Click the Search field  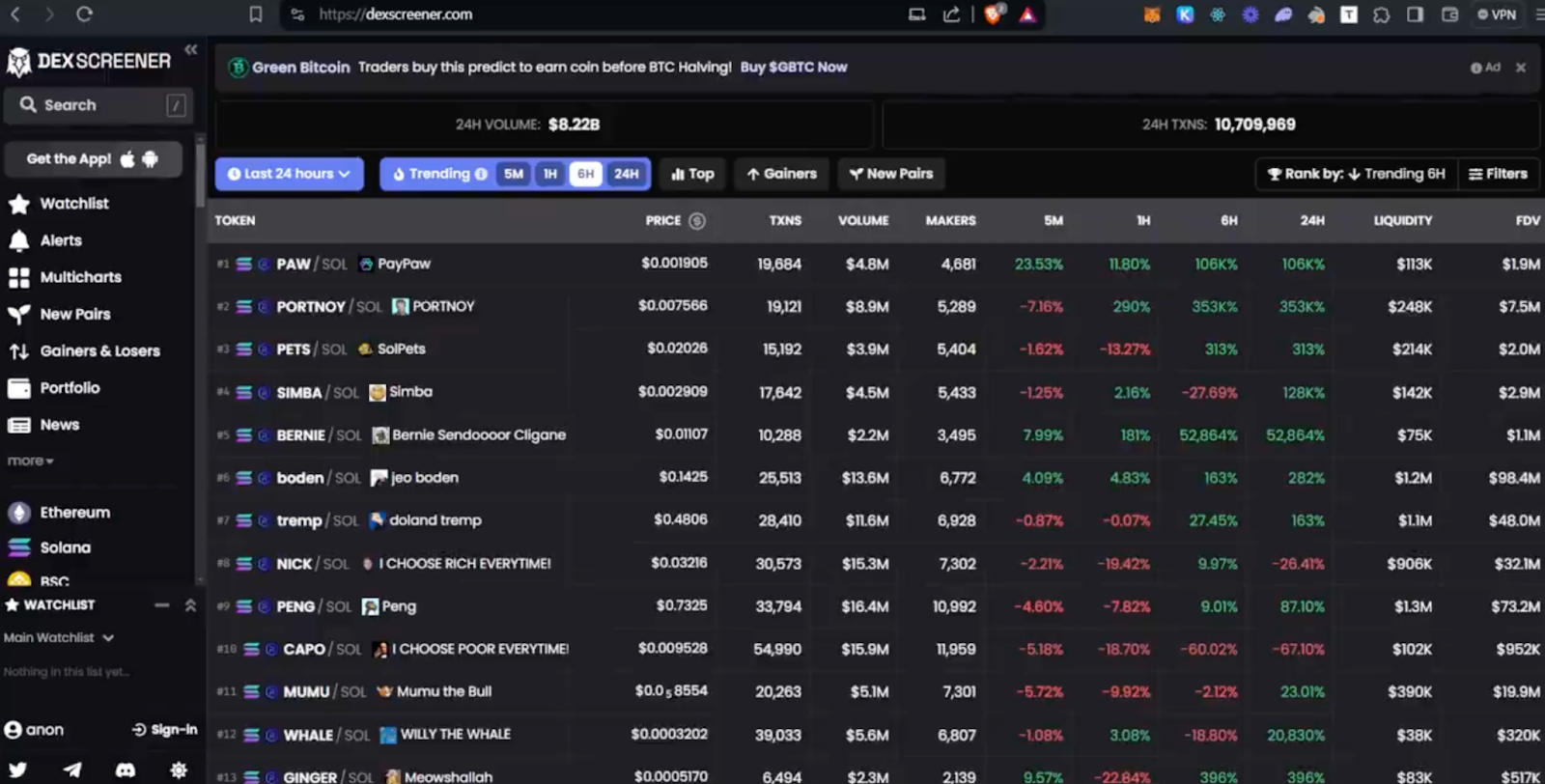point(98,105)
